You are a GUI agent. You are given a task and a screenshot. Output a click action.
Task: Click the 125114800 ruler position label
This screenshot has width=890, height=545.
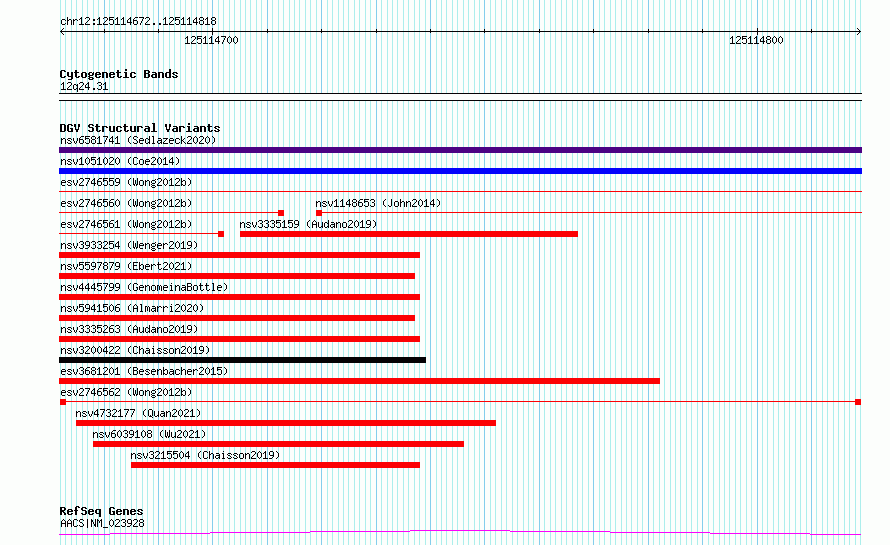pos(756,40)
